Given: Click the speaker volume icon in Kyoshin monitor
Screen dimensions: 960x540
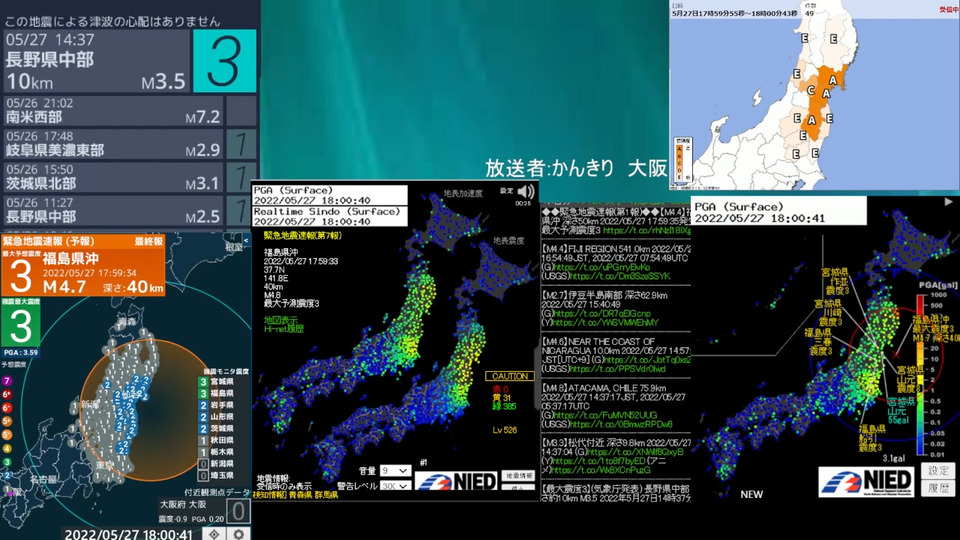Looking at the screenshot, I should click(526, 192).
